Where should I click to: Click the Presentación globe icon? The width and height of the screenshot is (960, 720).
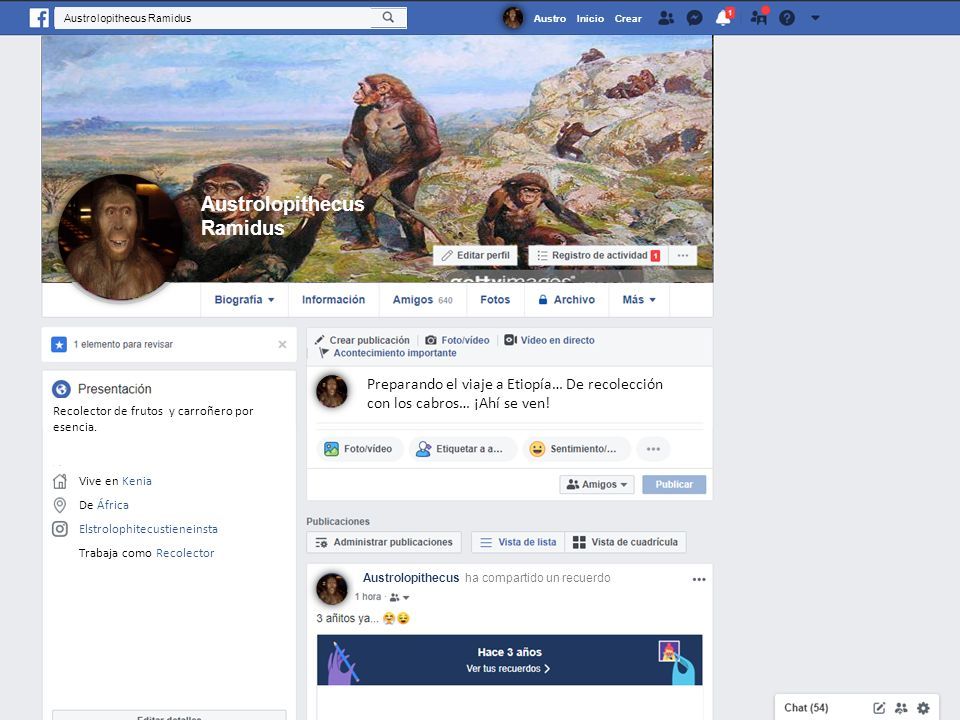tap(61, 389)
